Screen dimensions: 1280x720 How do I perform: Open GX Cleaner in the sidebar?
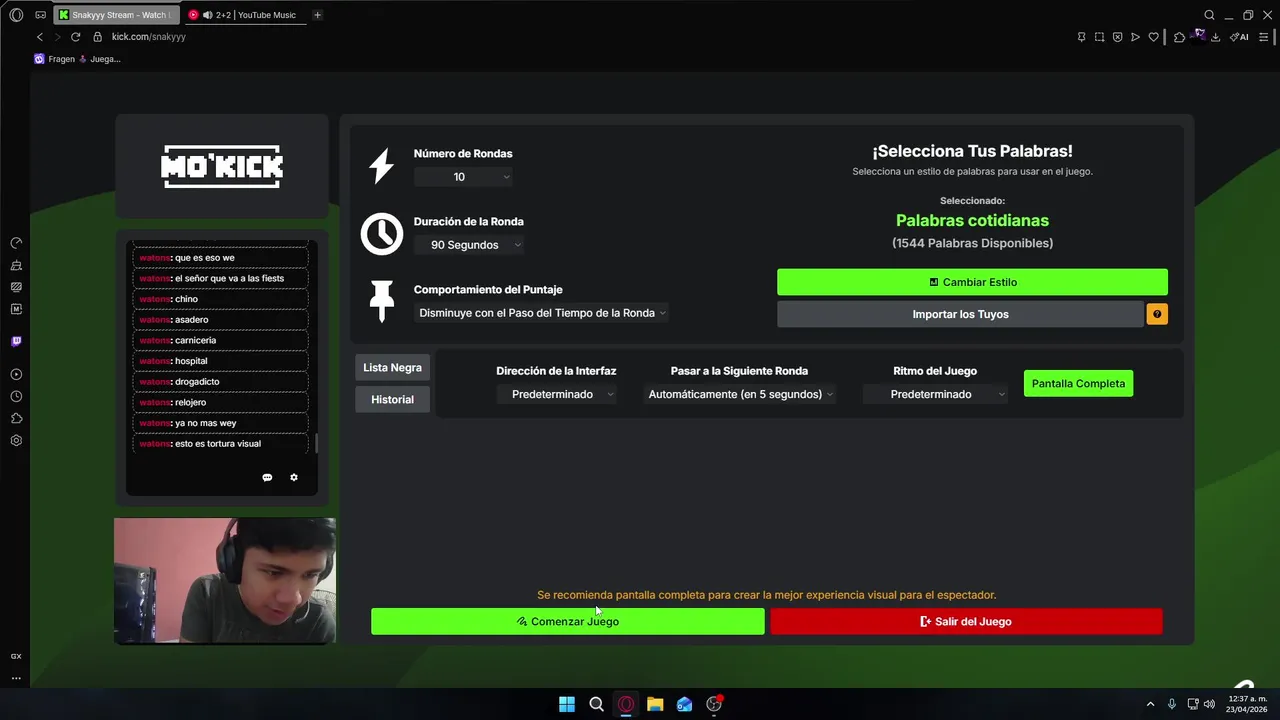pos(16,265)
